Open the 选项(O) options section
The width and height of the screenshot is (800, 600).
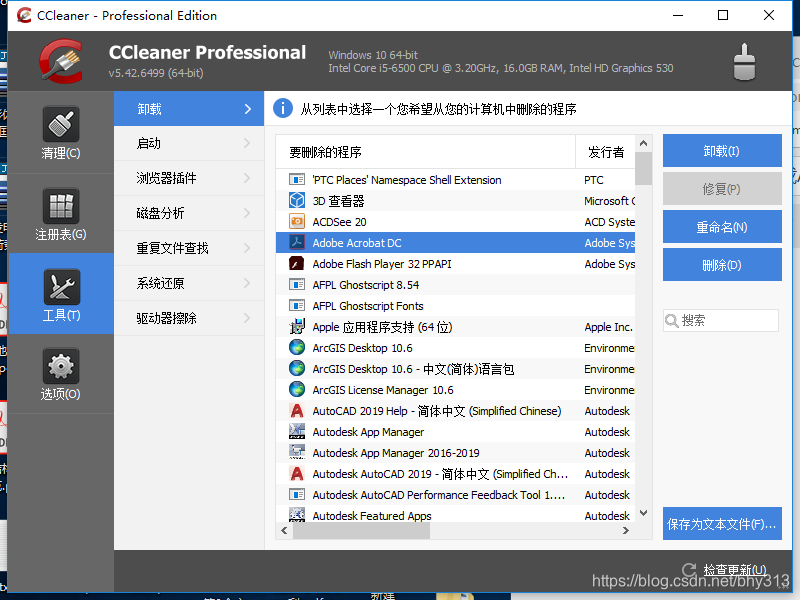[61, 374]
